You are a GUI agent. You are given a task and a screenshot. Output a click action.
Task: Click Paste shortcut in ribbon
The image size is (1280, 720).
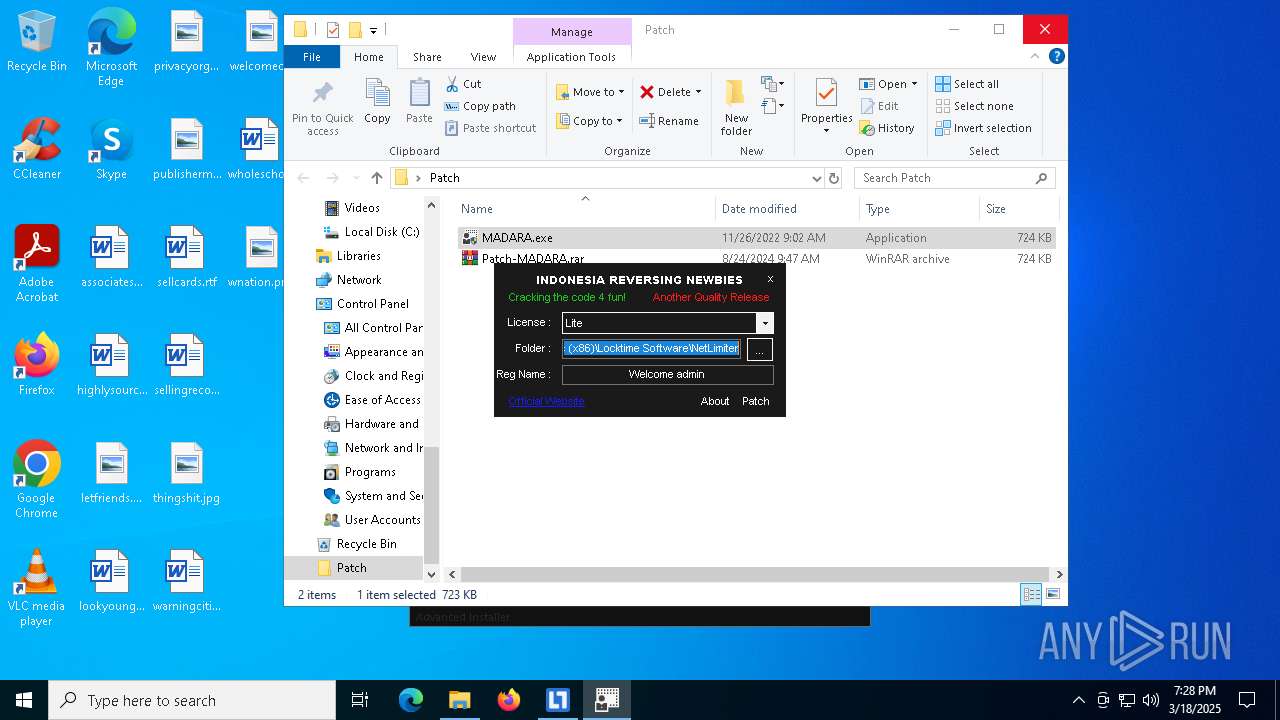click(491, 128)
